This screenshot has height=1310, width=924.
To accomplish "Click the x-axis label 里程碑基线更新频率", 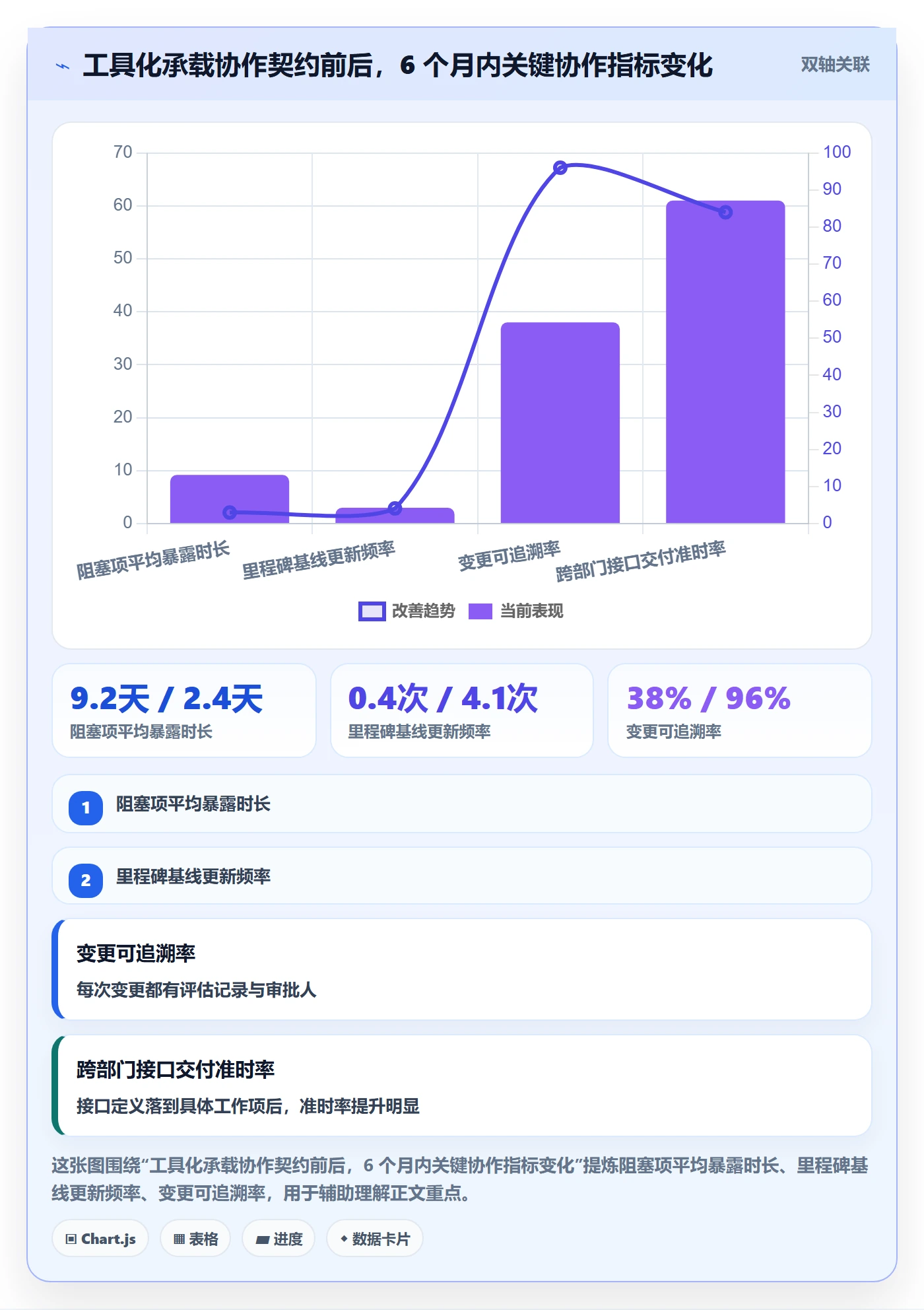I will [x=319, y=561].
